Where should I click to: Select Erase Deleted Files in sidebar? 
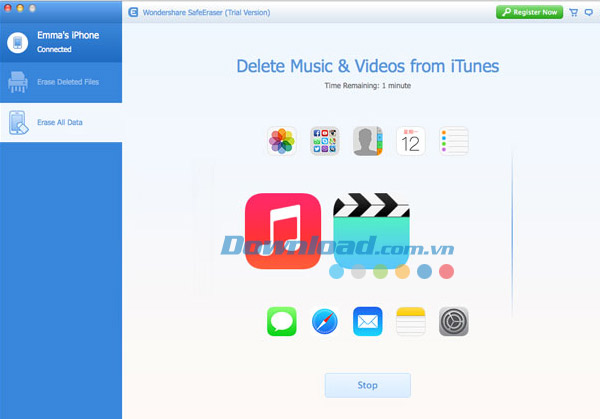click(61, 82)
